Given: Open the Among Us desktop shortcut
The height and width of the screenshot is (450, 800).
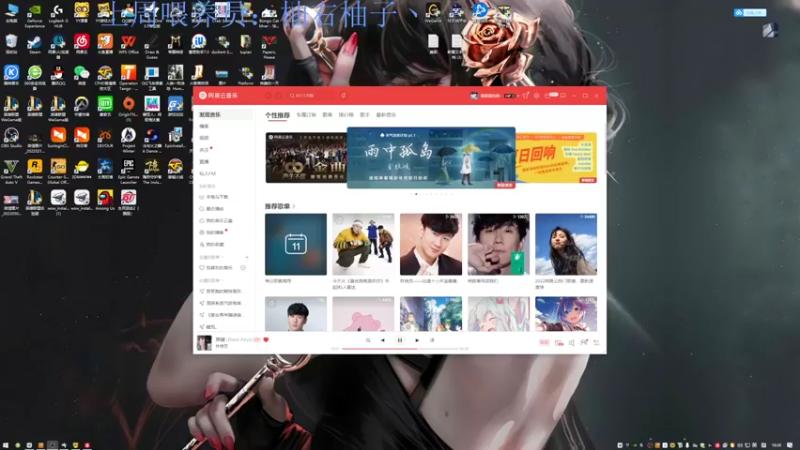Looking at the screenshot, I should click(x=105, y=200).
